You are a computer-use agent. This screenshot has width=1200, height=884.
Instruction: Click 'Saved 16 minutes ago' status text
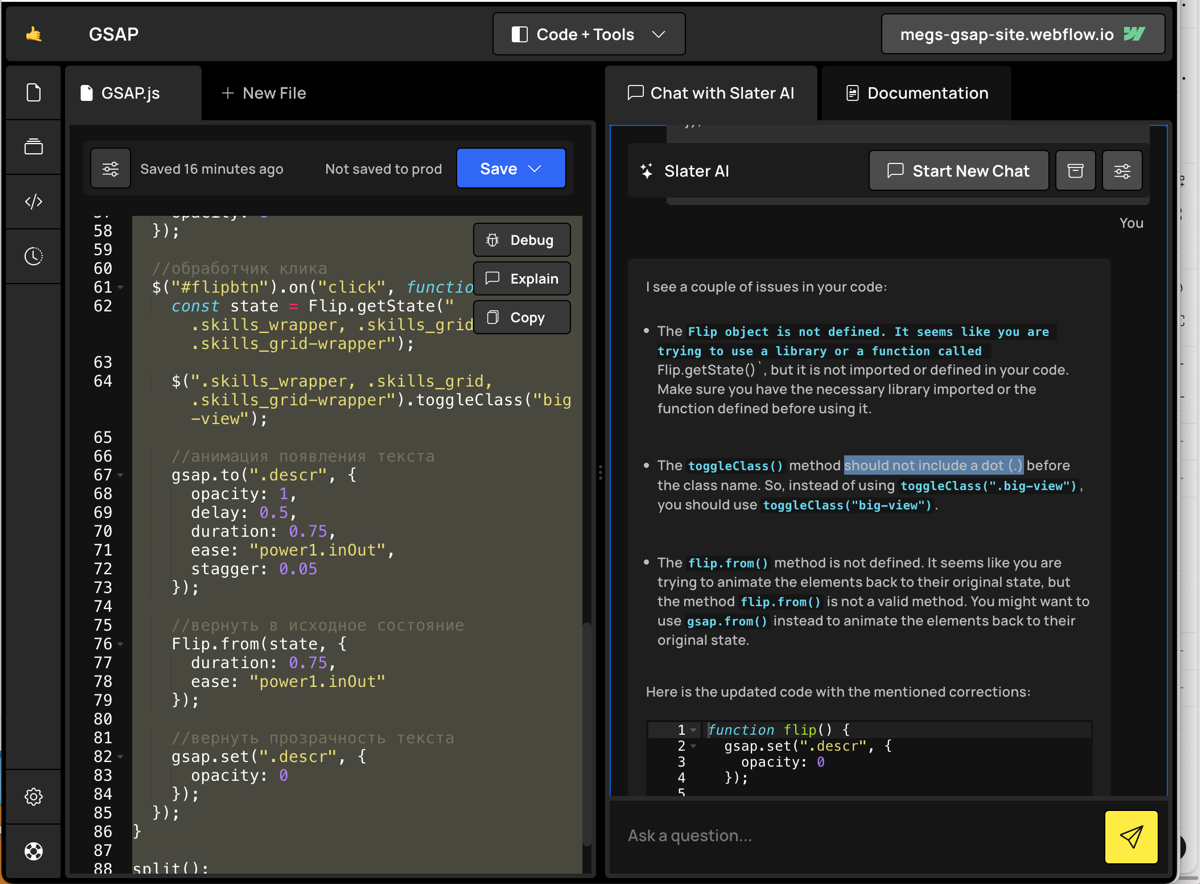tap(212, 169)
